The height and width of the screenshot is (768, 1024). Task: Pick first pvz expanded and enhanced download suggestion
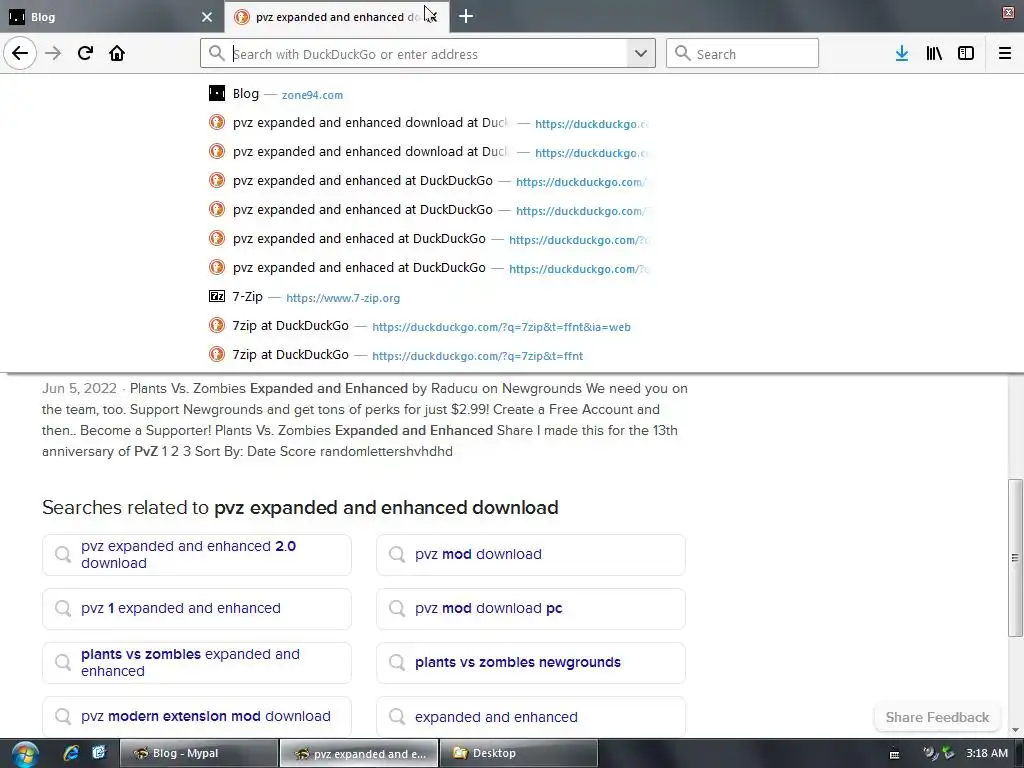click(428, 122)
